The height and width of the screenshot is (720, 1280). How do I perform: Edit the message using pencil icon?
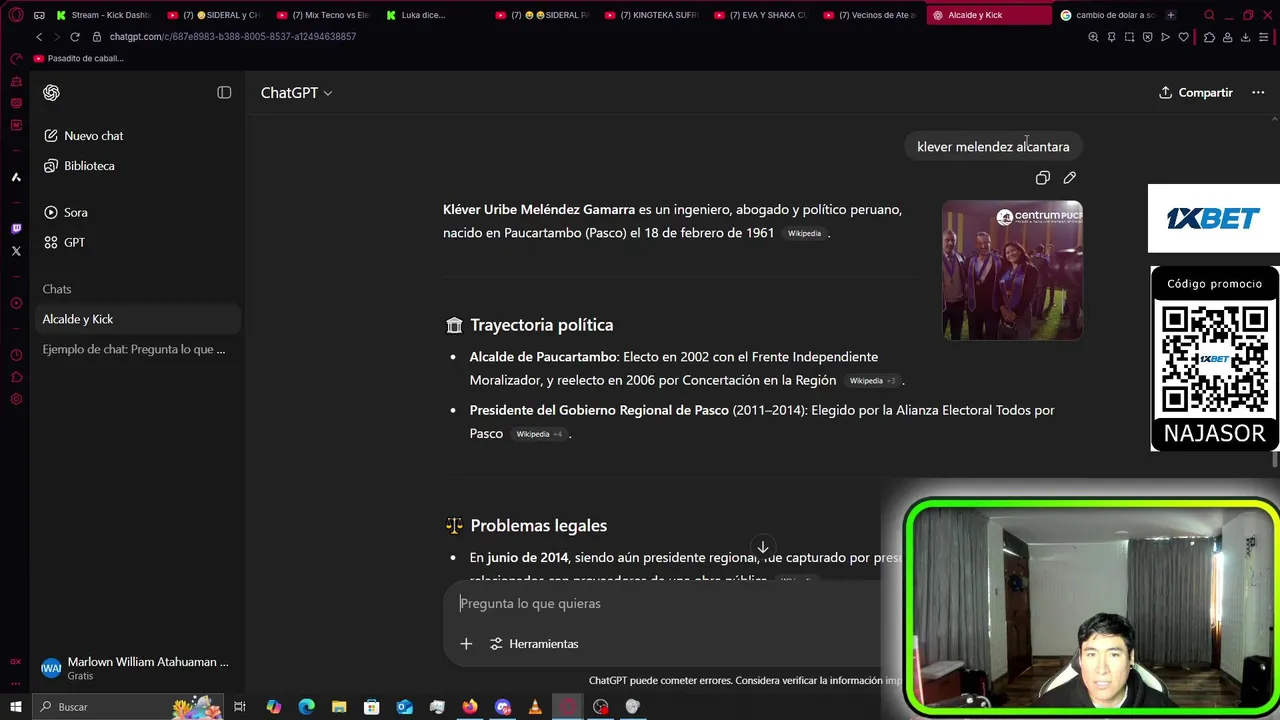1070,178
